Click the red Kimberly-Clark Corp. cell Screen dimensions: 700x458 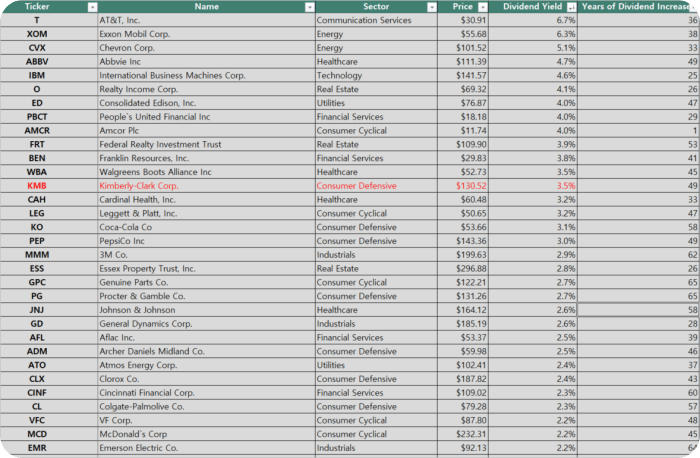point(206,186)
